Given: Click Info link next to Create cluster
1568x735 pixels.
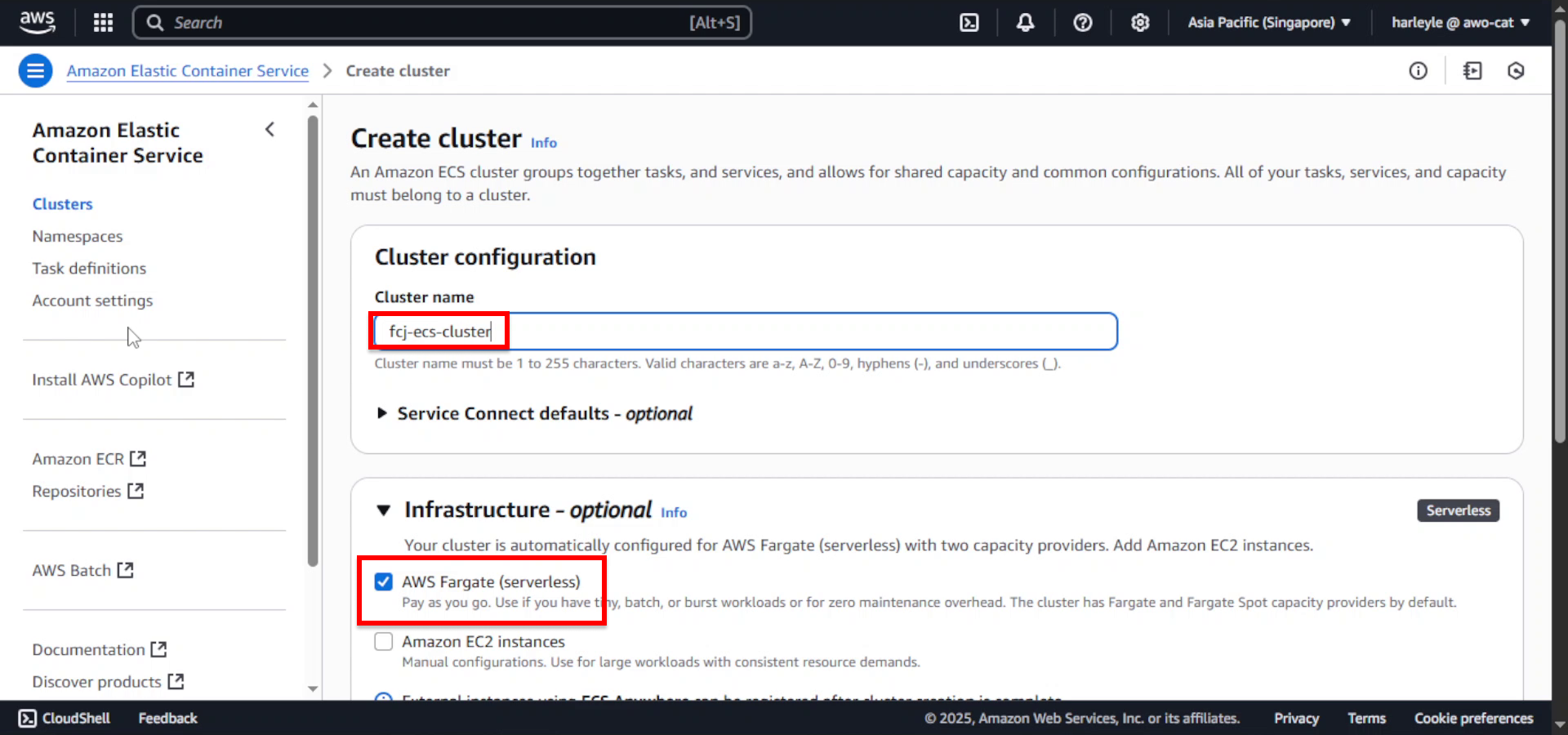Looking at the screenshot, I should point(544,143).
